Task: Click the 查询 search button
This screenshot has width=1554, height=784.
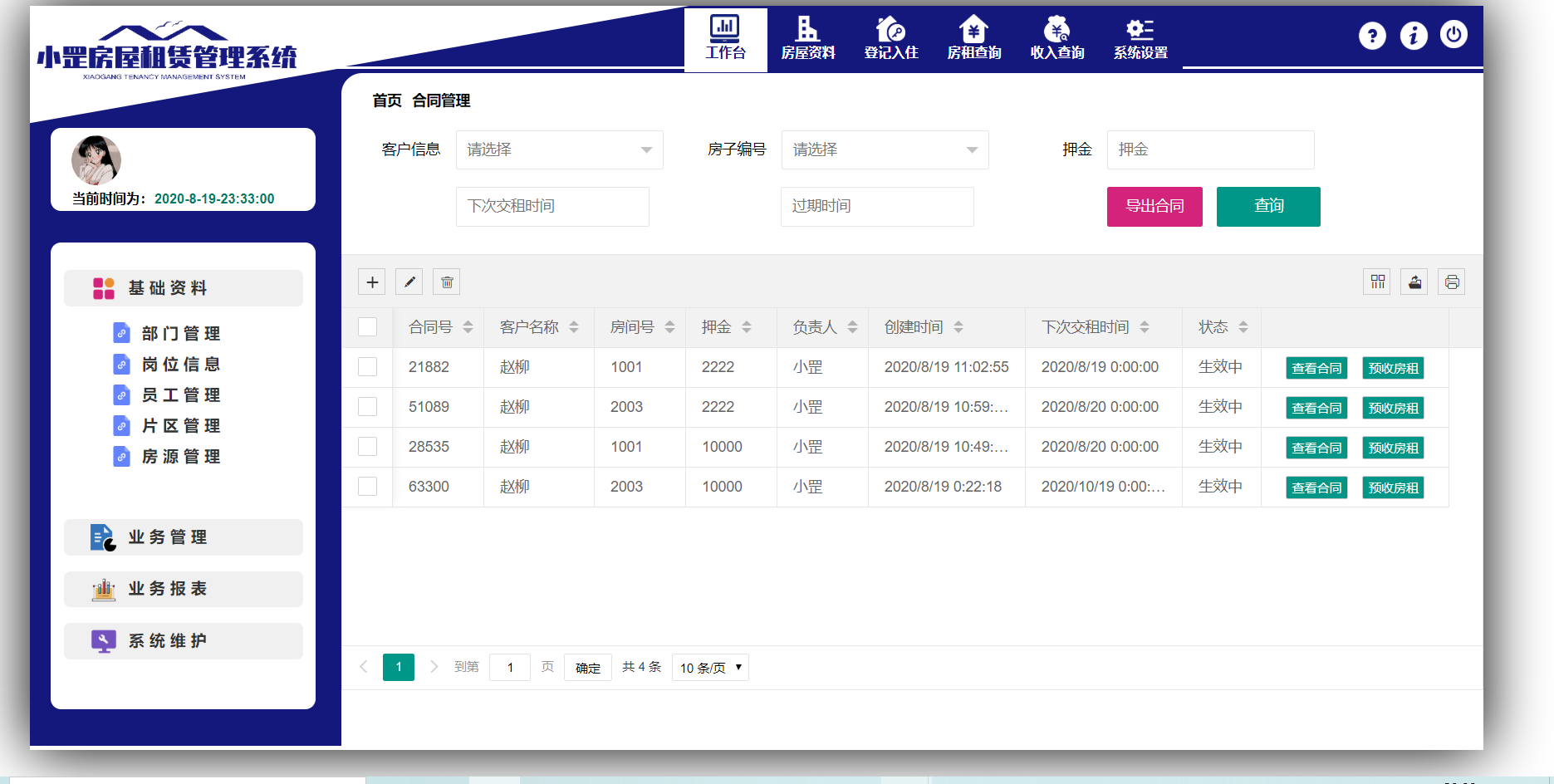Action: click(x=1267, y=207)
